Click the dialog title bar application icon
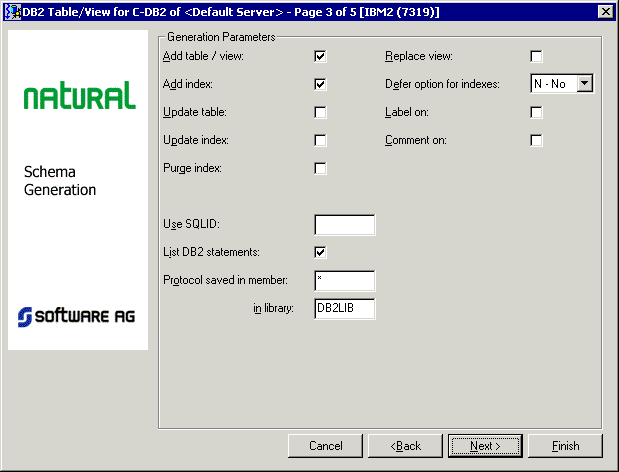Image resolution: width=619 pixels, height=472 pixels. 13,10
